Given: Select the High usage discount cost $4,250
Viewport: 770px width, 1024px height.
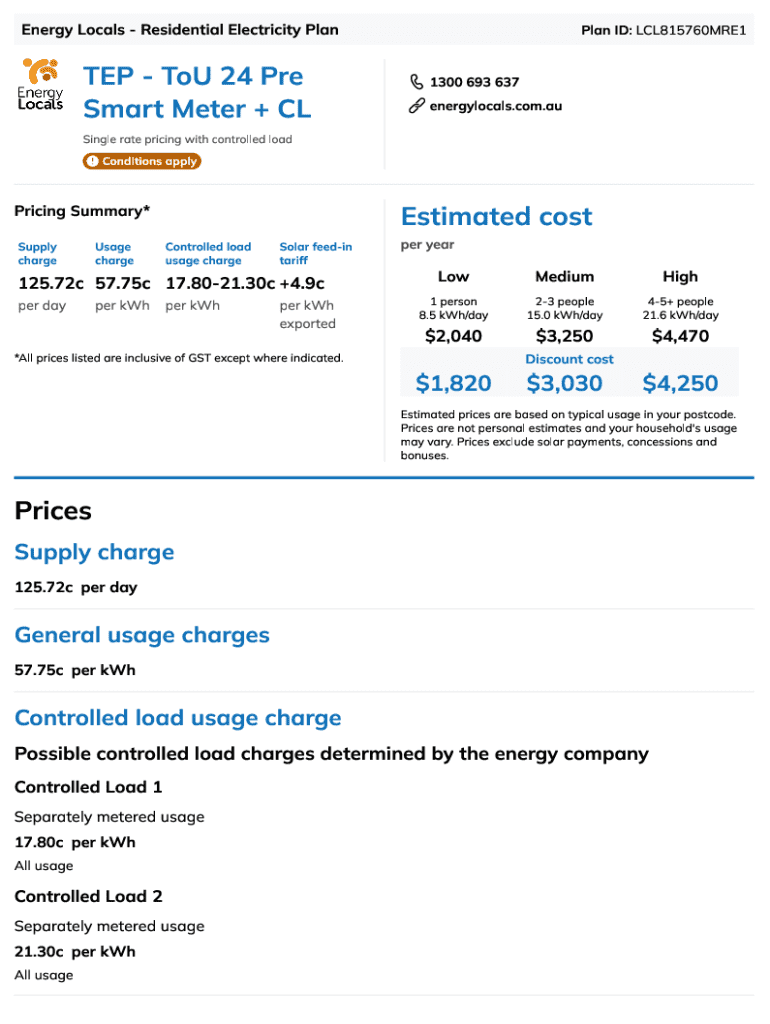Looking at the screenshot, I should 680,383.
